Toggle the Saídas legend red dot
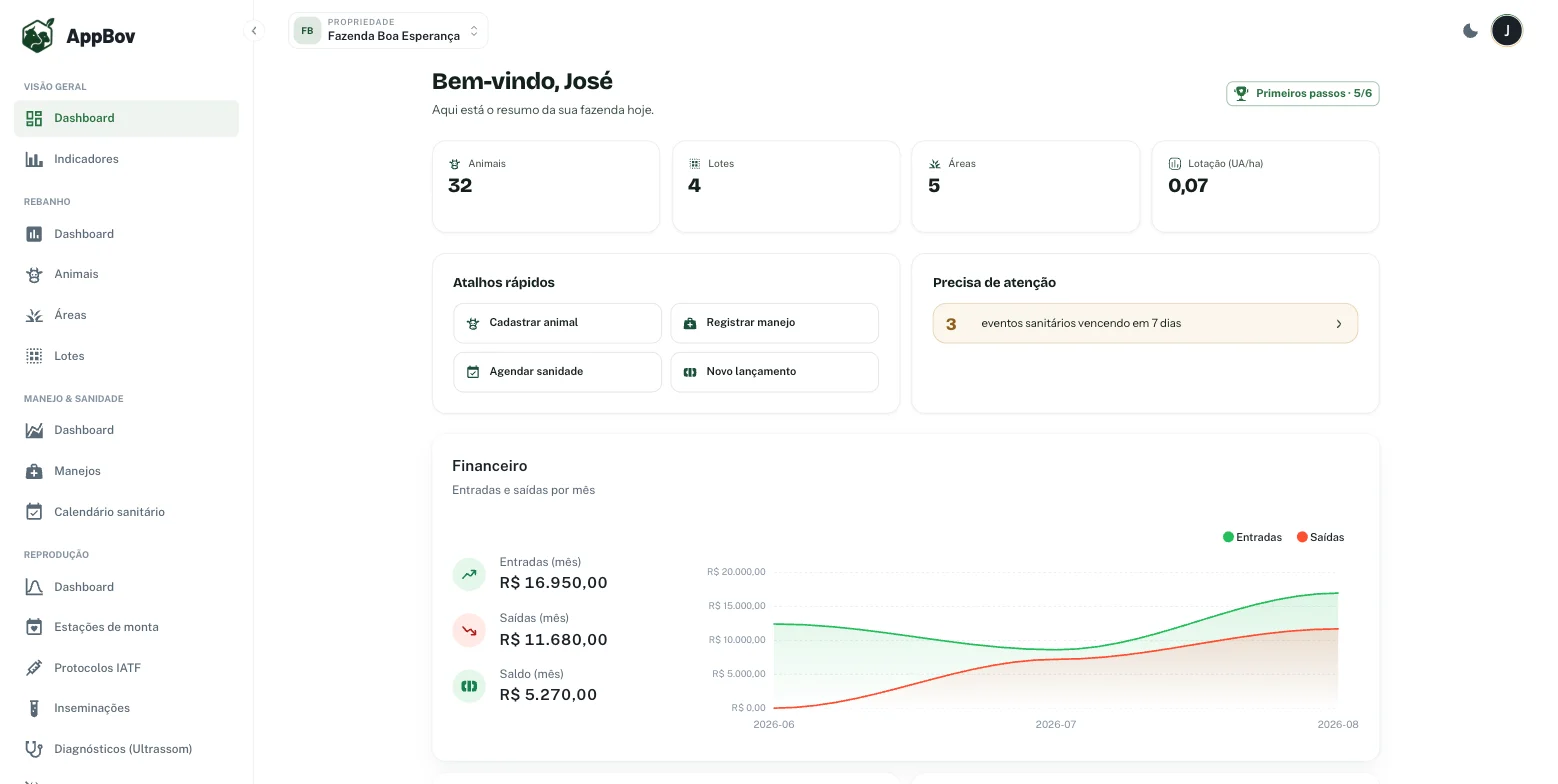Viewport: 1558px width, 784px height. click(x=1302, y=537)
